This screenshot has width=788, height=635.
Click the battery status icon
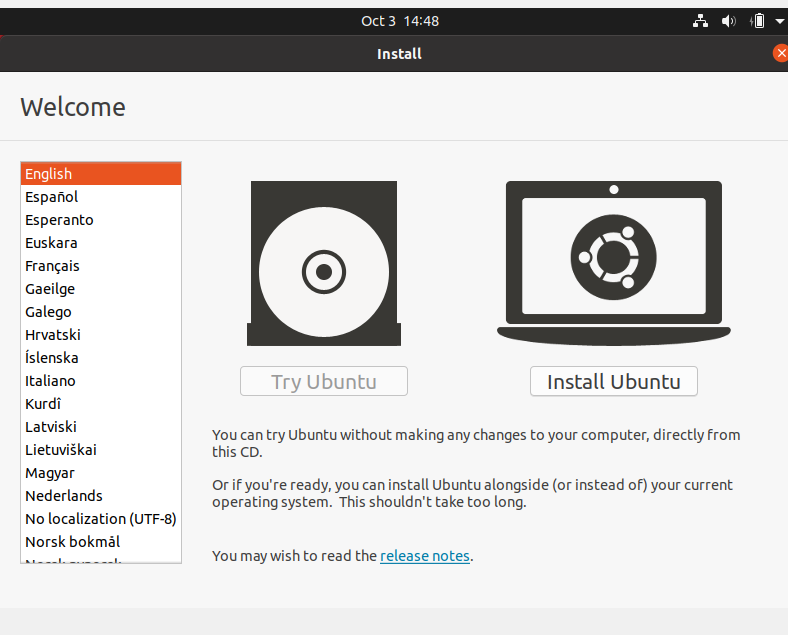pyautogui.click(x=757, y=21)
